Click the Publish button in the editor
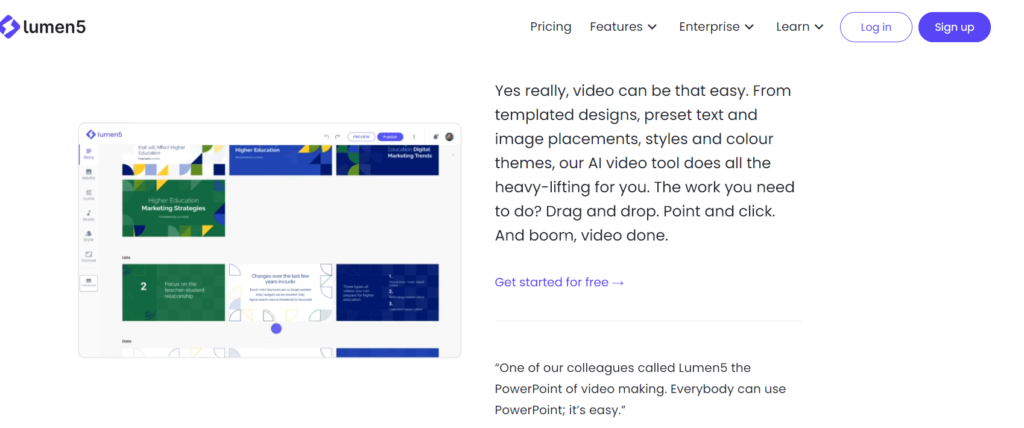The image size is (1024, 428). [x=390, y=137]
